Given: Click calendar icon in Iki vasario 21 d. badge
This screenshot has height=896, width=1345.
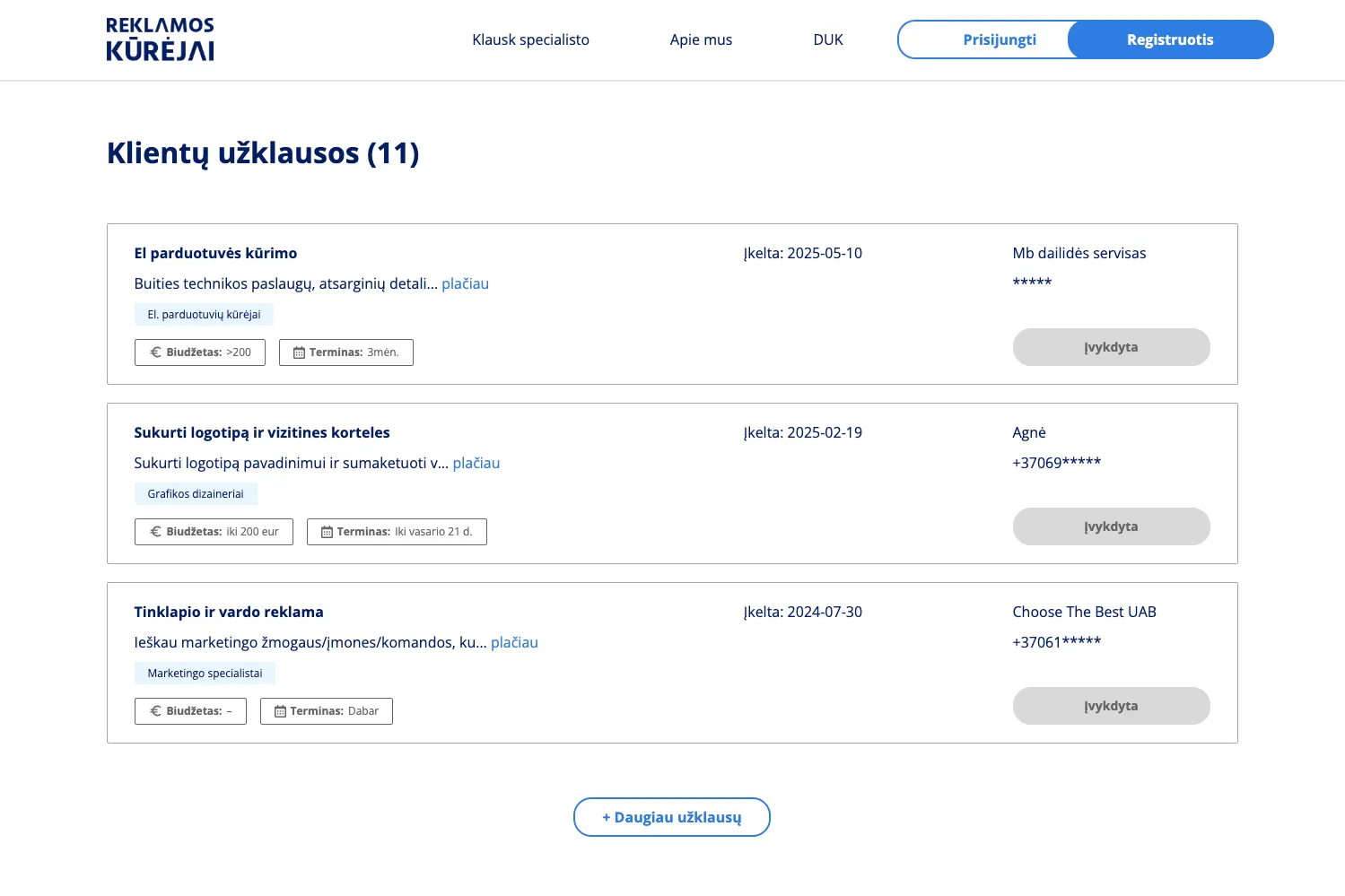Looking at the screenshot, I should click(327, 532).
